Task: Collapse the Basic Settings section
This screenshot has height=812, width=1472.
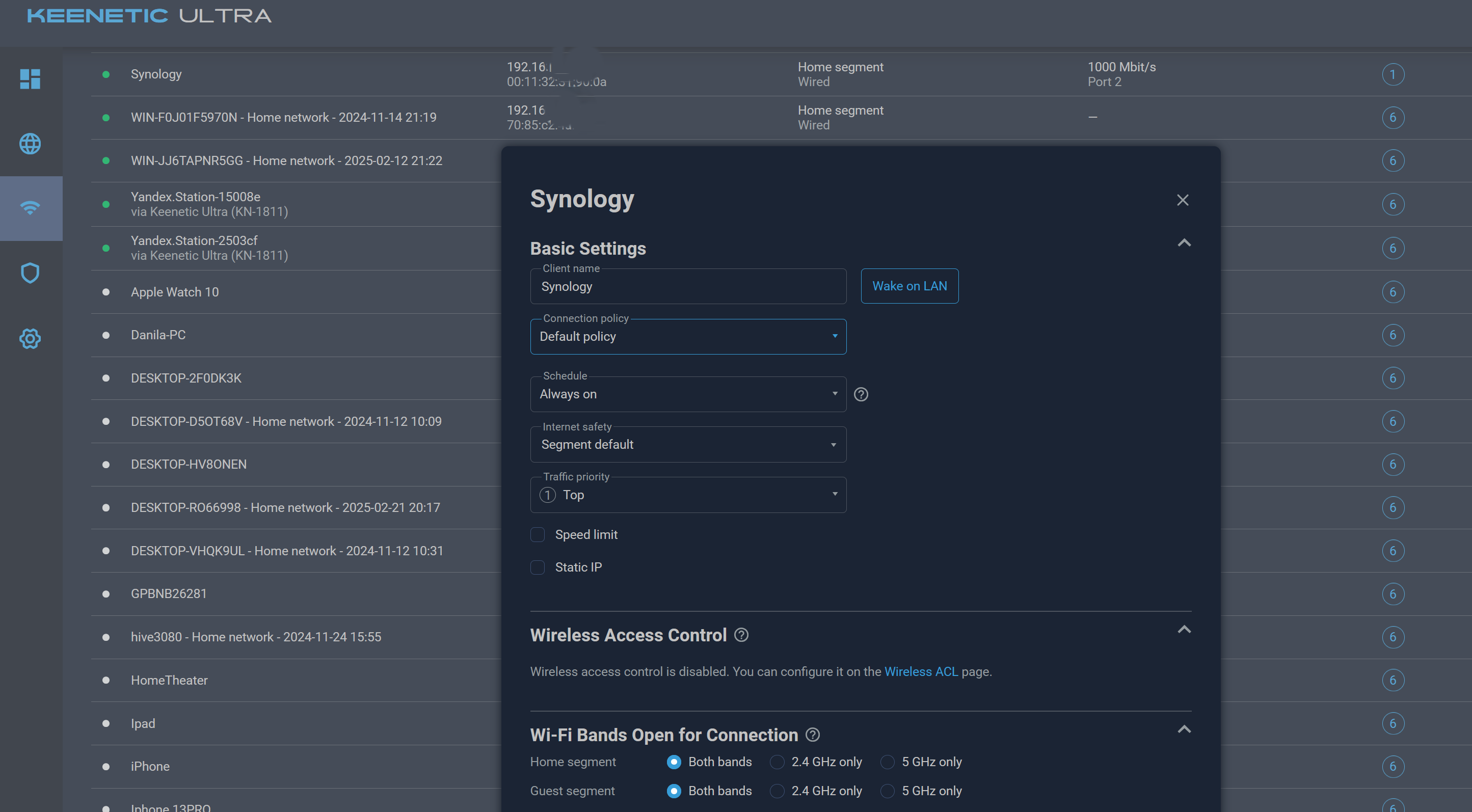Action: 1184,243
